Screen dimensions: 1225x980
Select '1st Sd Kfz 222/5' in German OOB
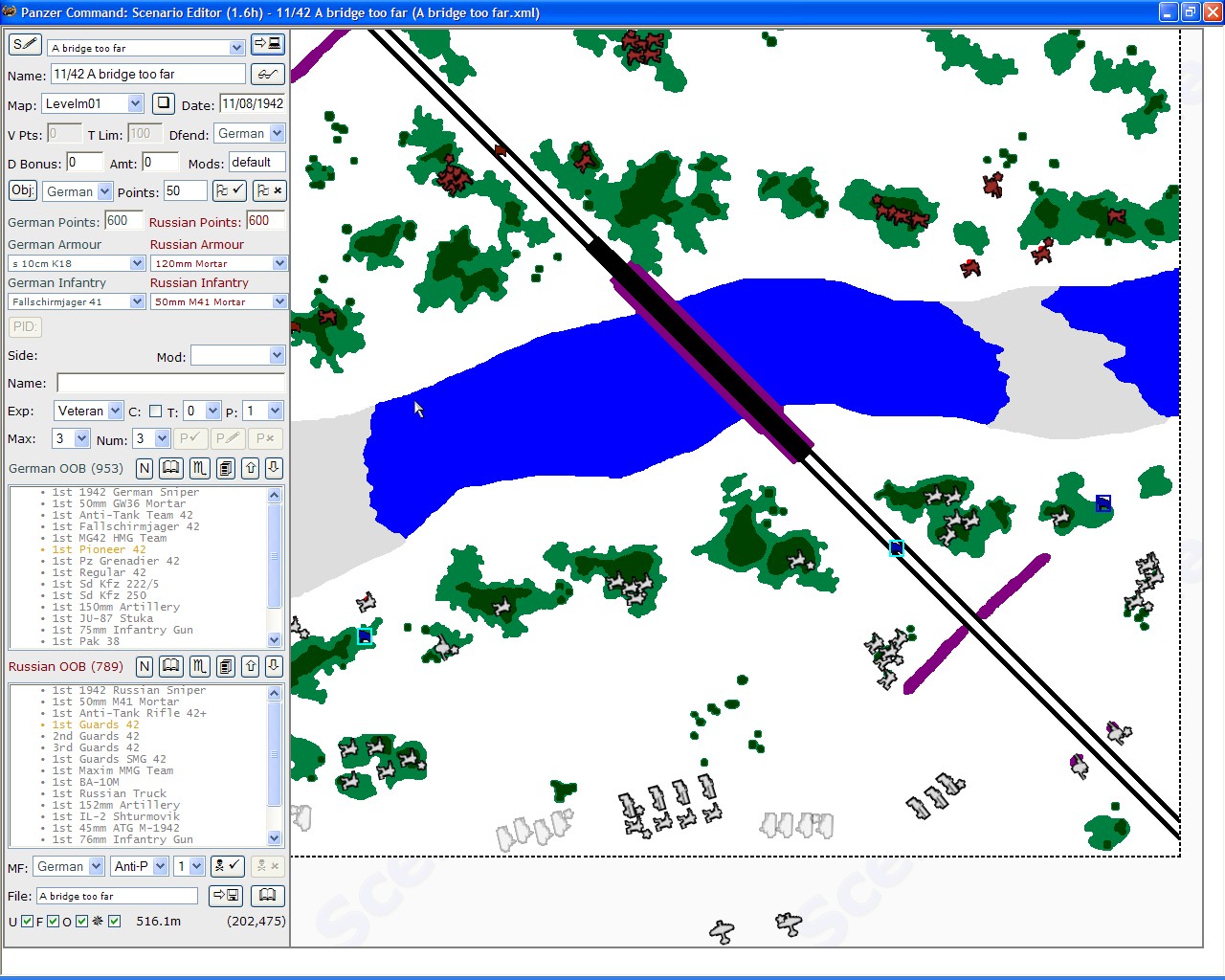[105, 584]
